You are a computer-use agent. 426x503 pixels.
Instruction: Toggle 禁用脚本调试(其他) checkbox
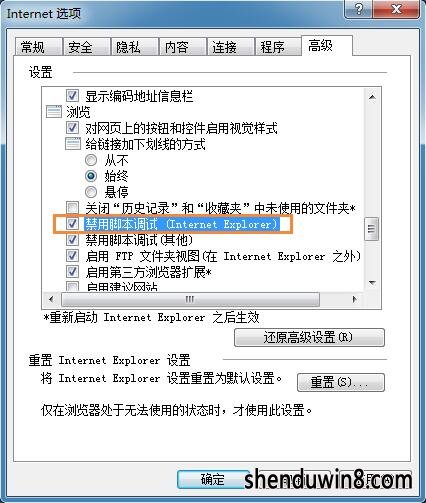[72, 240]
